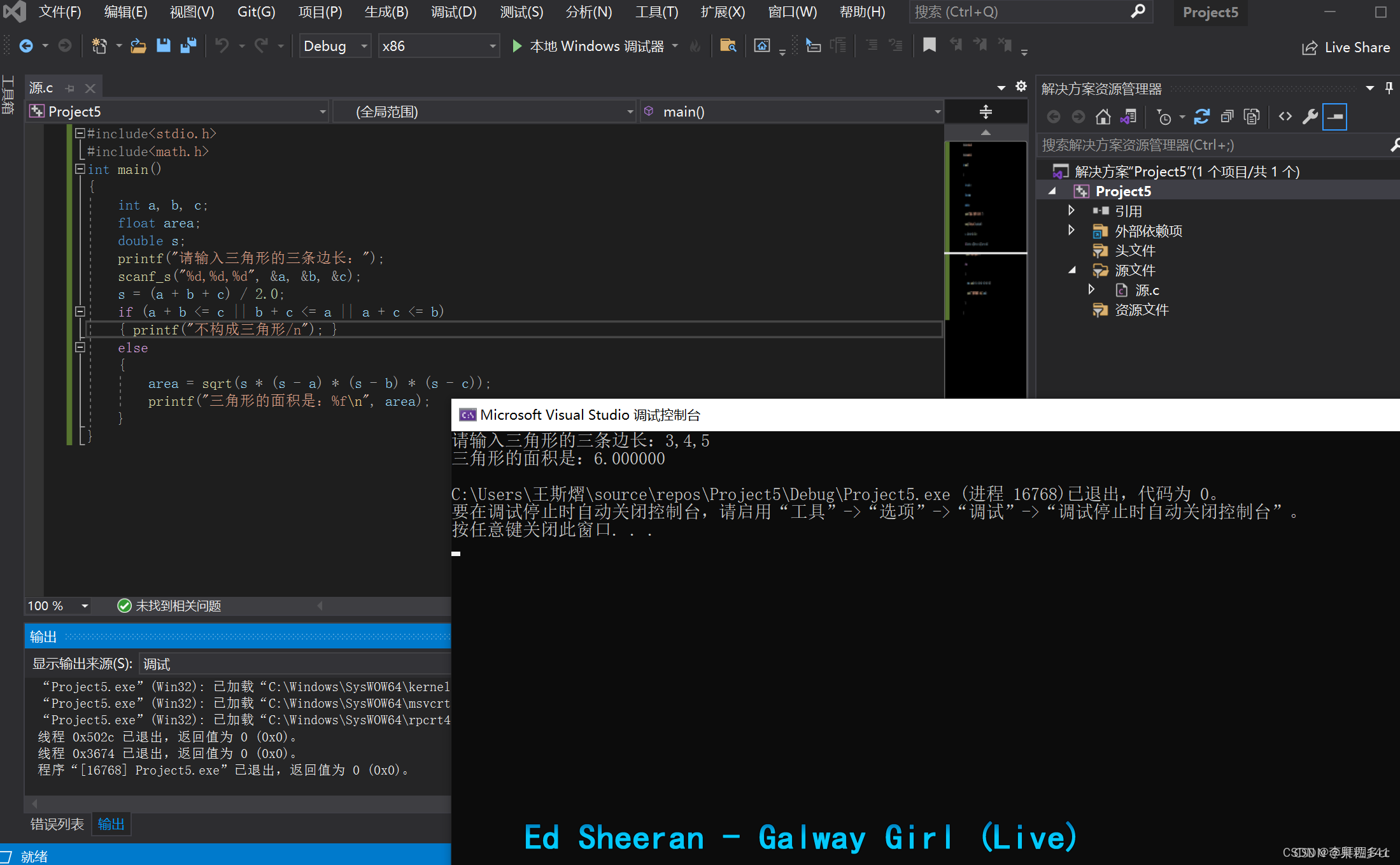Image resolution: width=1400 pixels, height=865 pixels.
Task: Click the open file folder icon
Action: coord(138,46)
